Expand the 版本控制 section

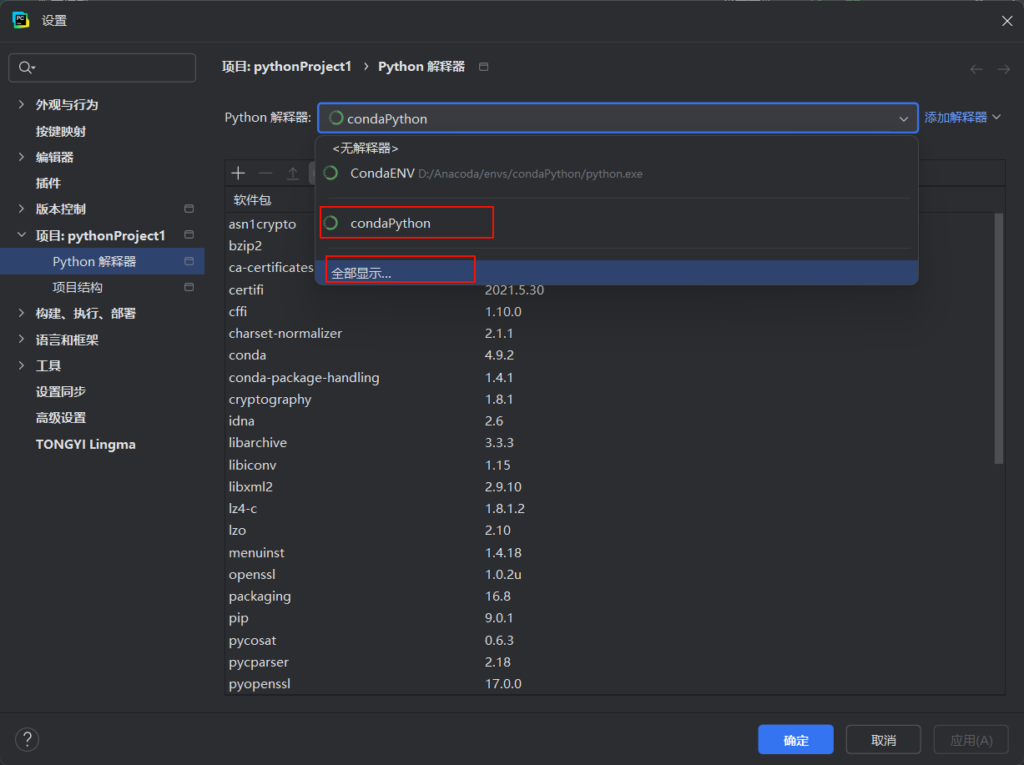pyautogui.click(x=22, y=208)
